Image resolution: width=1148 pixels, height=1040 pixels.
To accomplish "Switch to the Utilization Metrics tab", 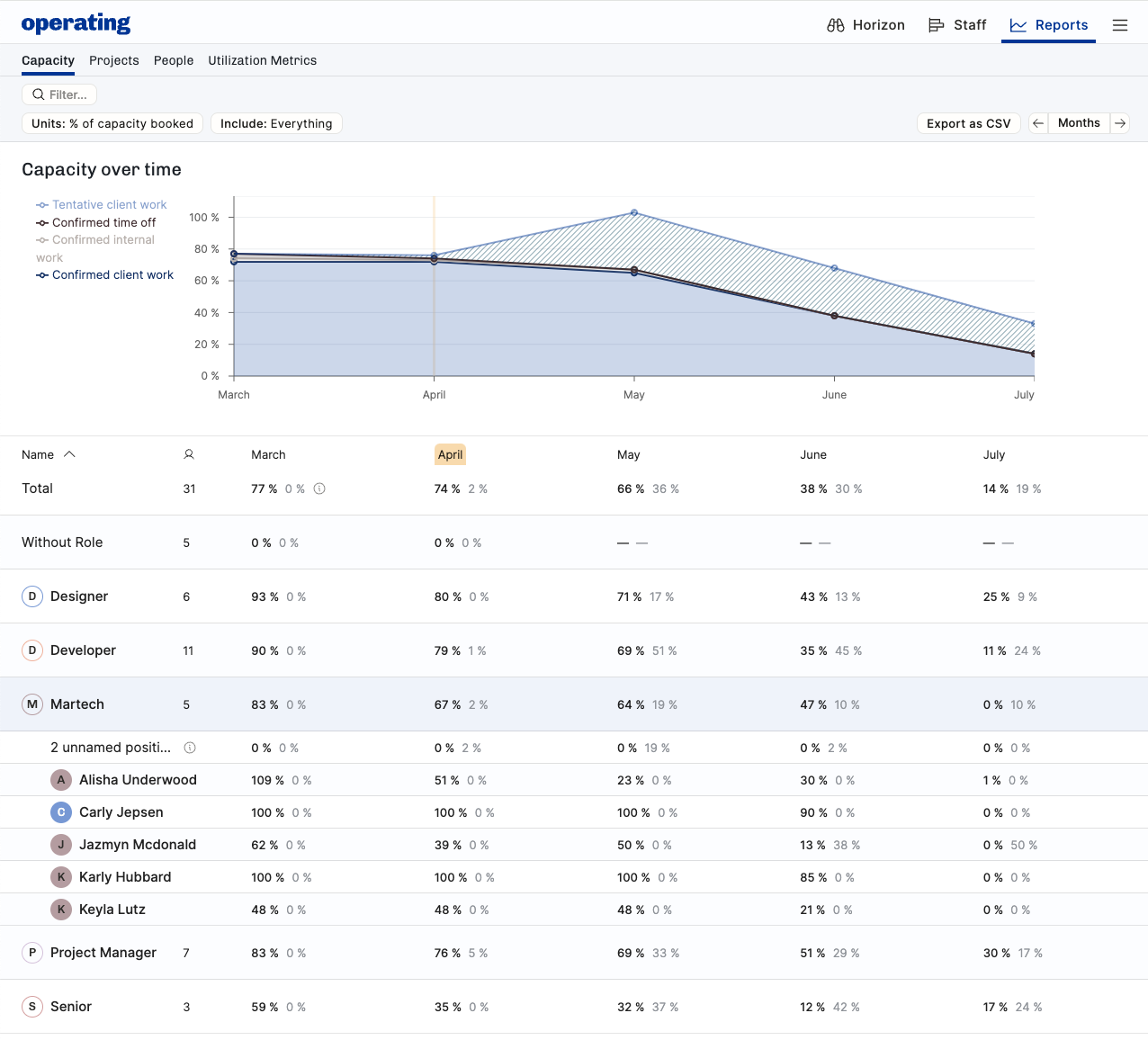I will click(x=262, y=60).
